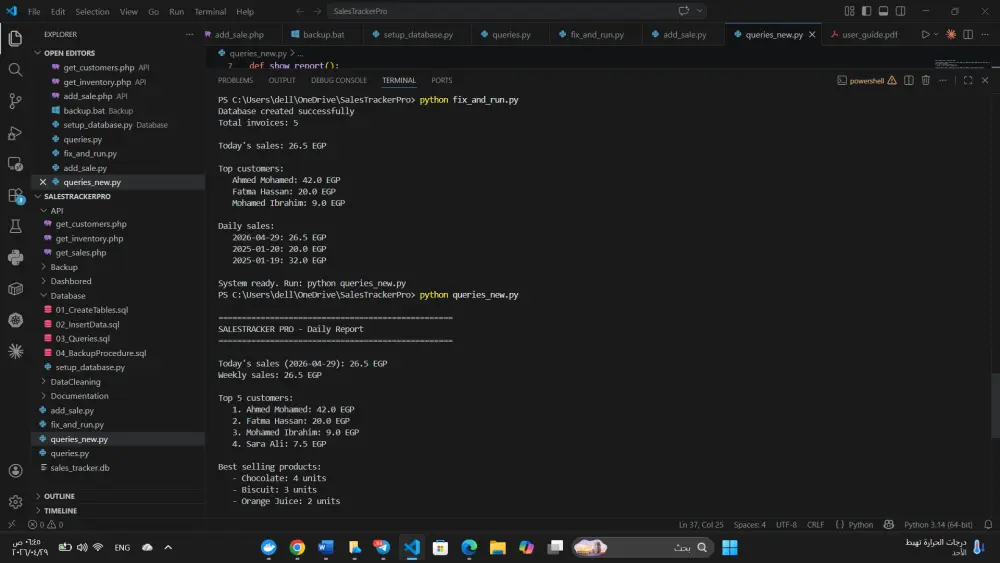
Task: Click errors and warnings count in status bar
Action: click(x=45, y=525)
